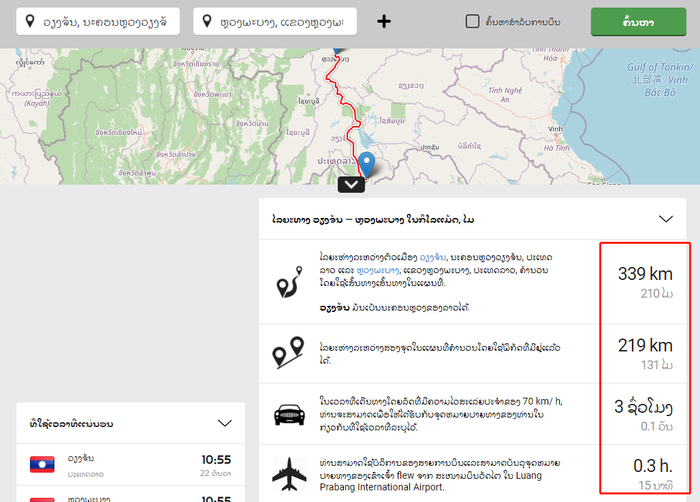Collapse the local time panel chevron
This screenshot has width=700, height=502.
click(x=224, y=423)
